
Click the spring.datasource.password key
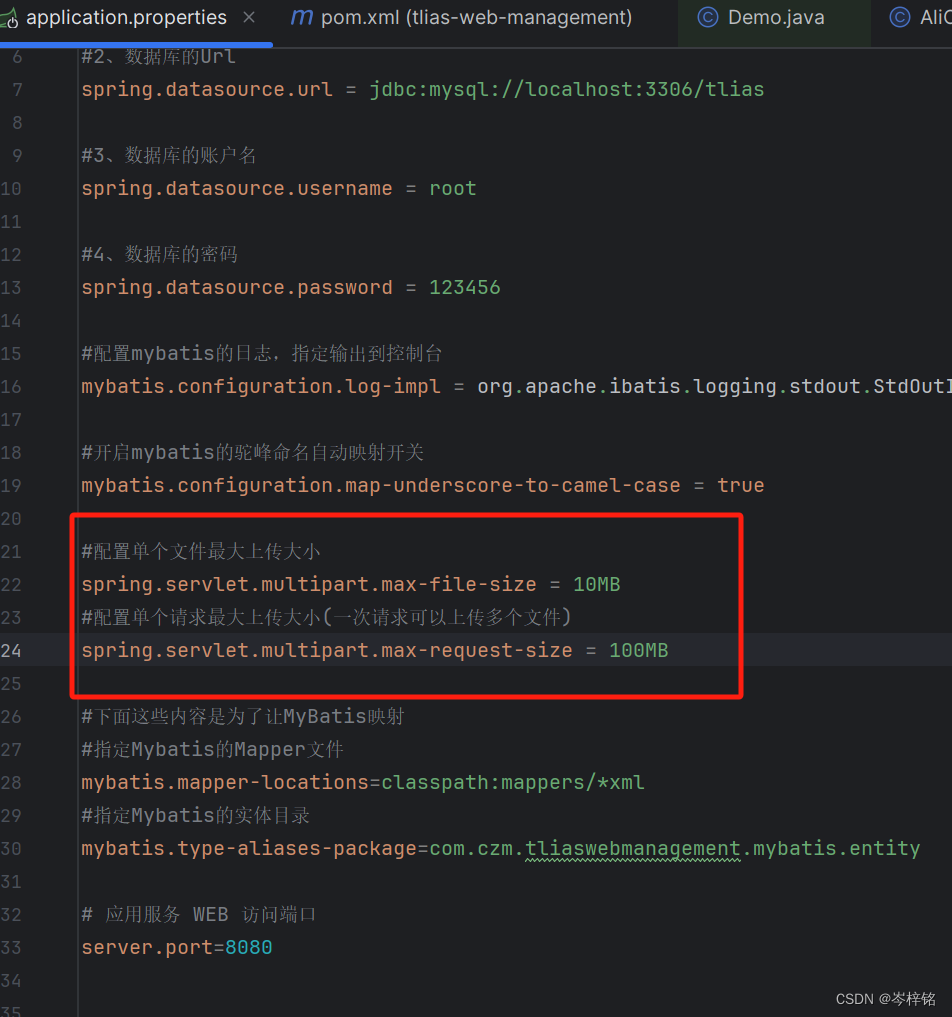pyautogui.click(x=237, y=288)
